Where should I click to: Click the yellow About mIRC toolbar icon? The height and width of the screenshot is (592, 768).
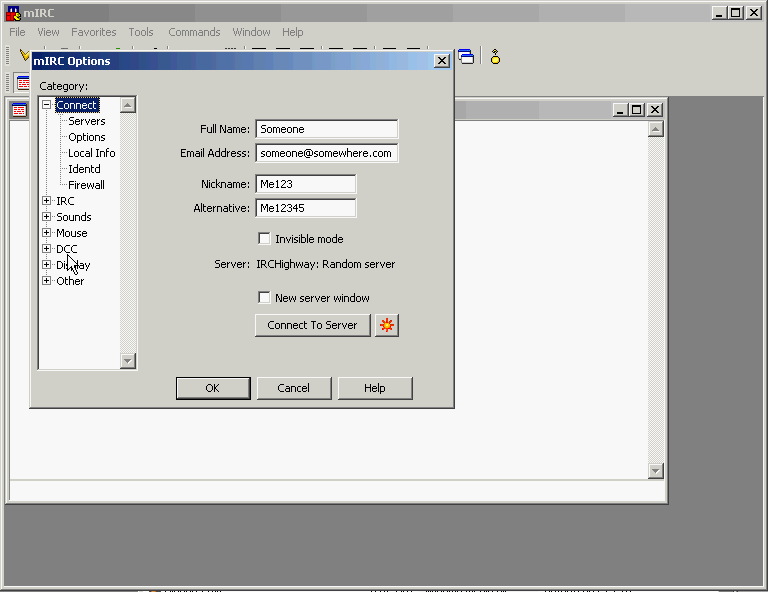495,57
